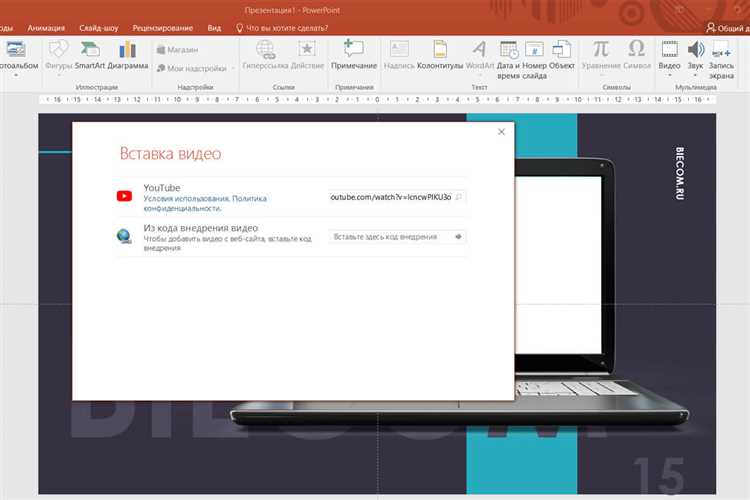Click the Equation (Уравнение) icon
This screenshot has width=750, height=500.
click(x=601, y=49)
